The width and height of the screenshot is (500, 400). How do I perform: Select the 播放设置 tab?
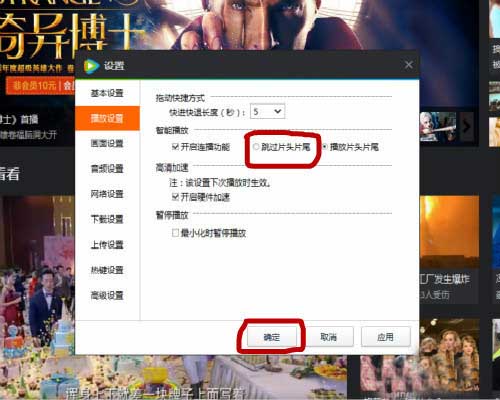pyautogui.click(x=107, y=118)
